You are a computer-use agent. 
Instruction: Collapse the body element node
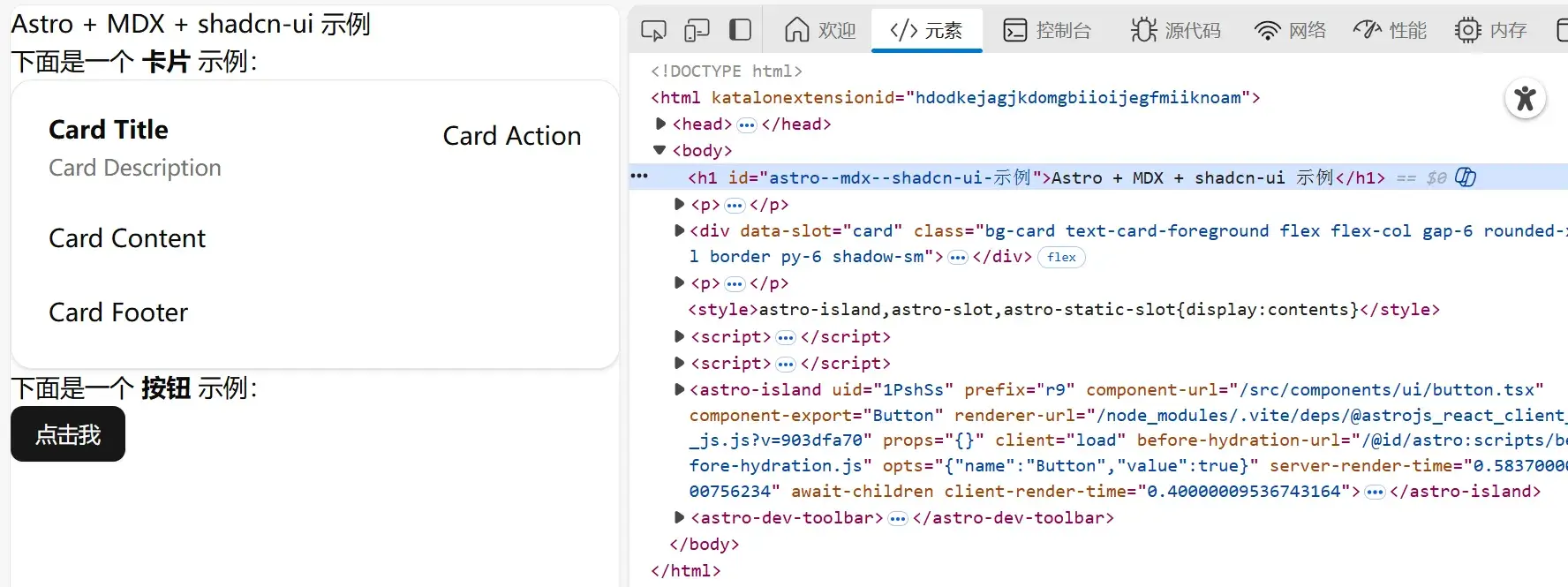pyautogui.click(x=660, y=150)
